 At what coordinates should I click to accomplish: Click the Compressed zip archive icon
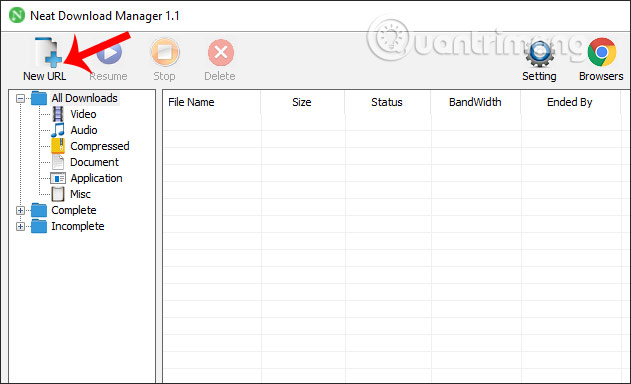tap(58, 146)
